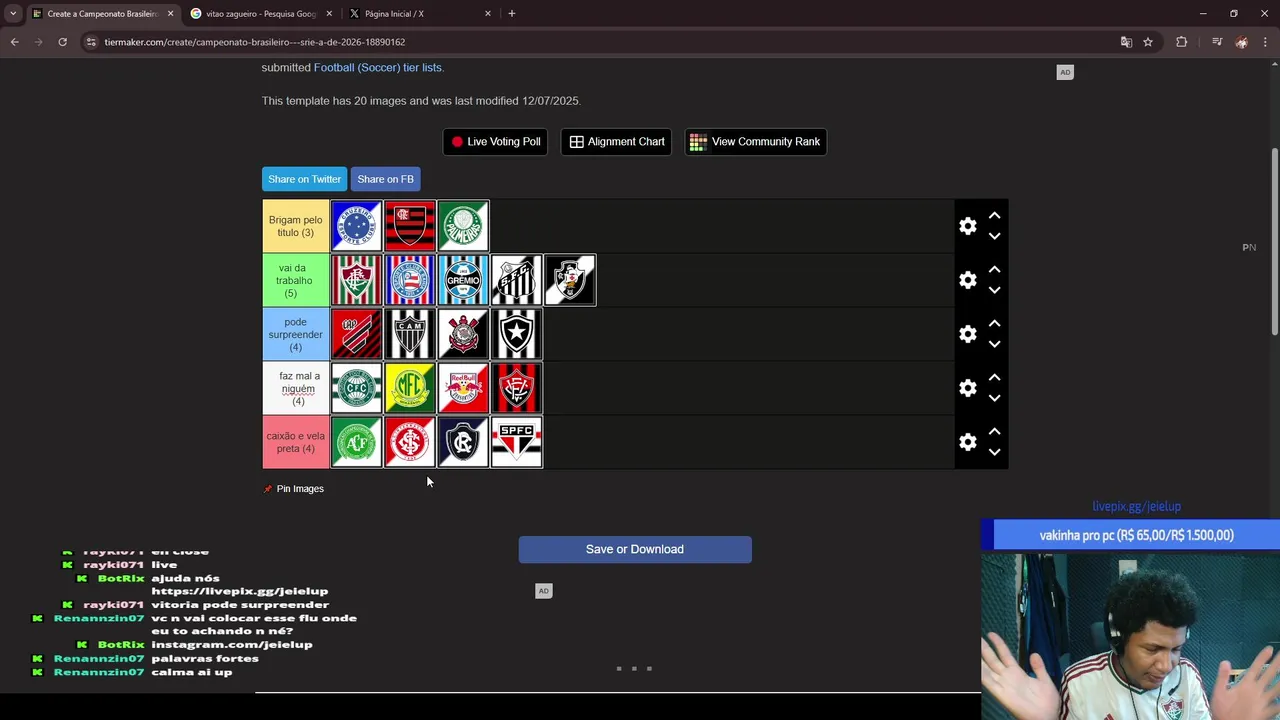
Task: Open a new browser tab
Action: (511, 14)
